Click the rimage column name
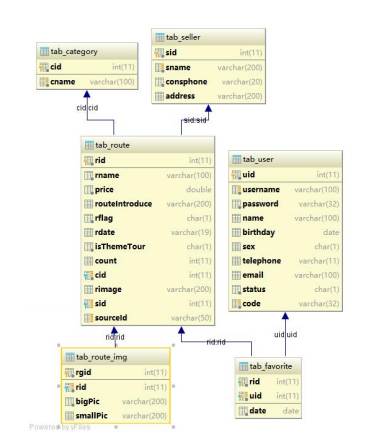Screen dimensions: 370x442 coord(108,290)
